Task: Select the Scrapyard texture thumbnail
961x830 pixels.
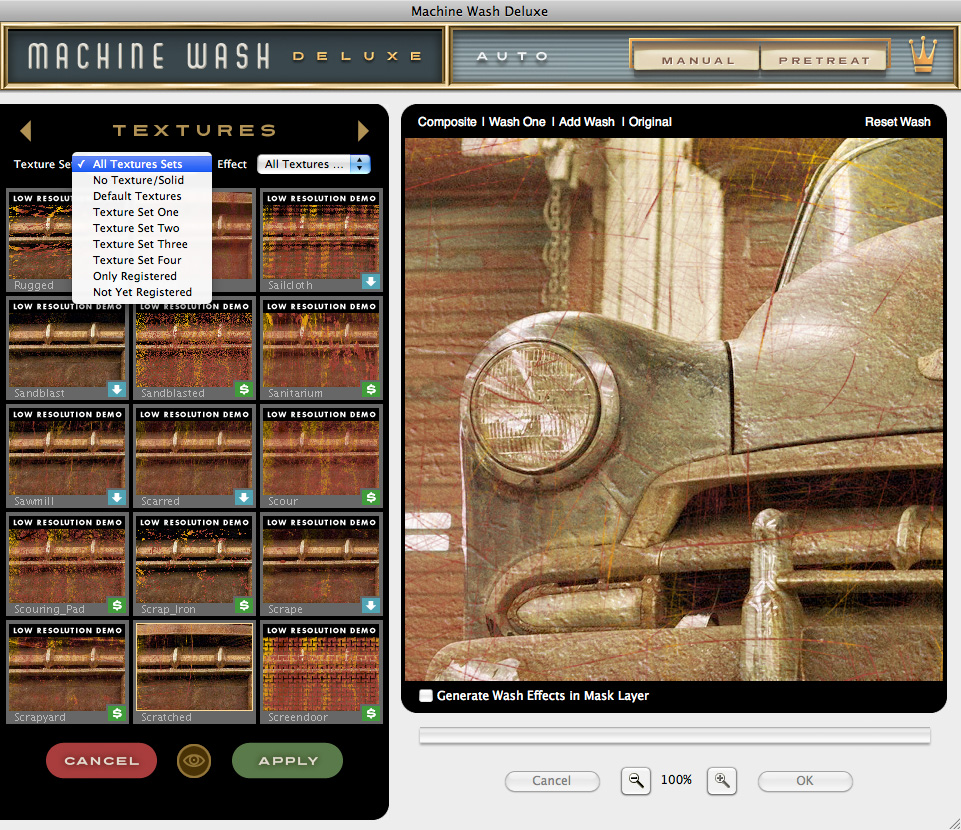Action: [x=67, y=672]
